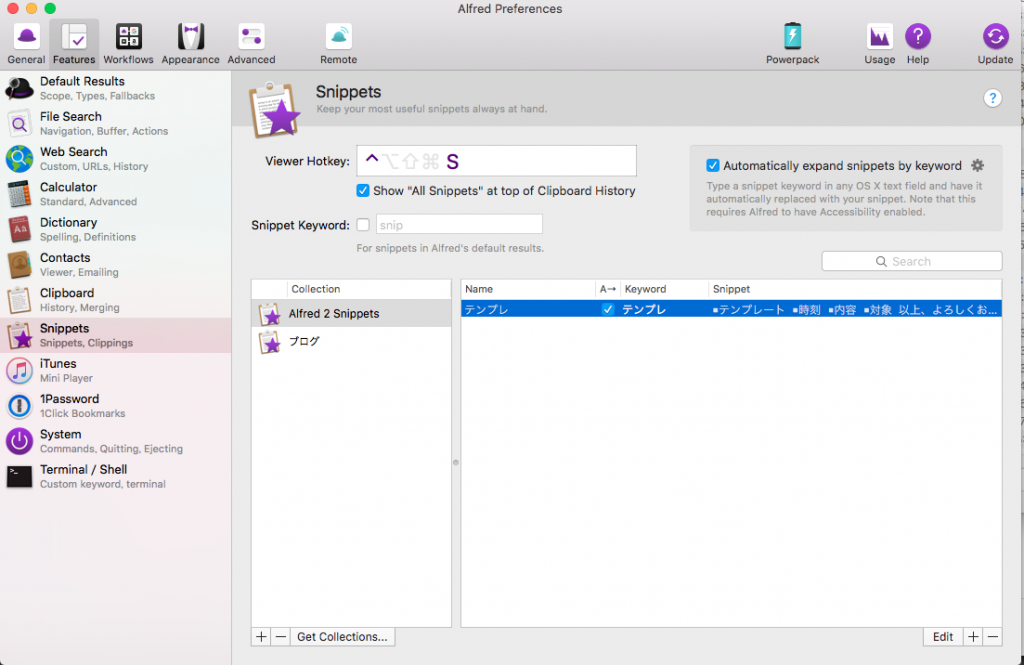Select the 1Password feature
The width and height of the screenshot is (1024, 665).
116,406
